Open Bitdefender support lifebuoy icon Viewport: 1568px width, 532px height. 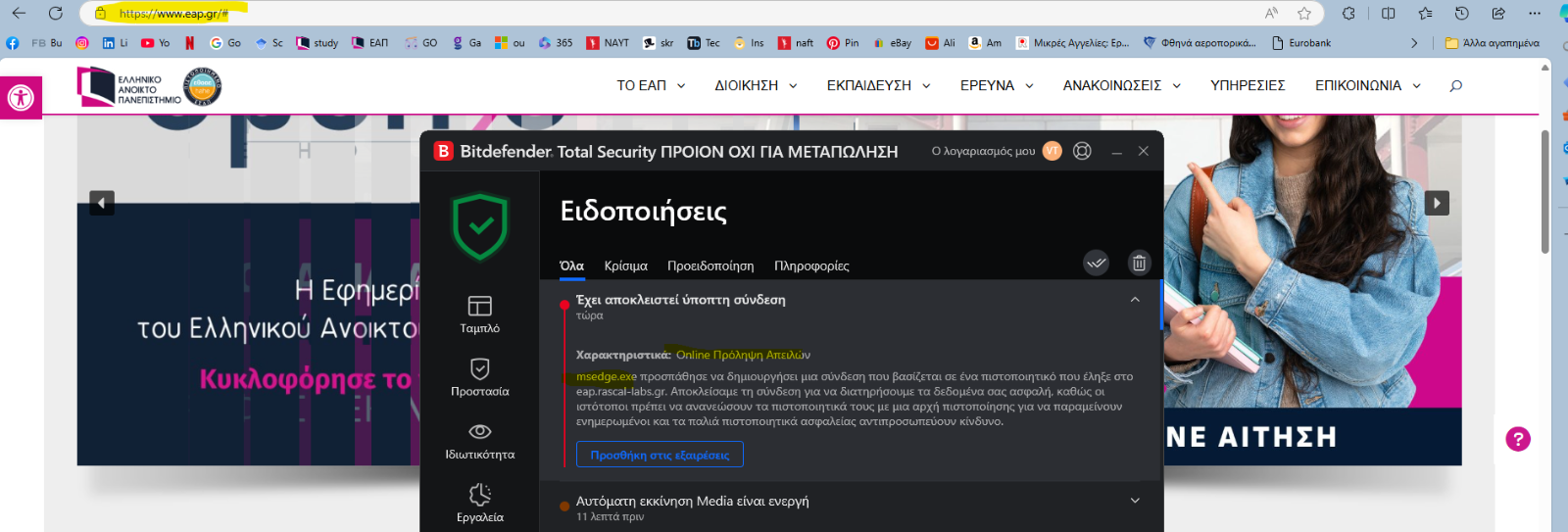[x=1082, y=151]
